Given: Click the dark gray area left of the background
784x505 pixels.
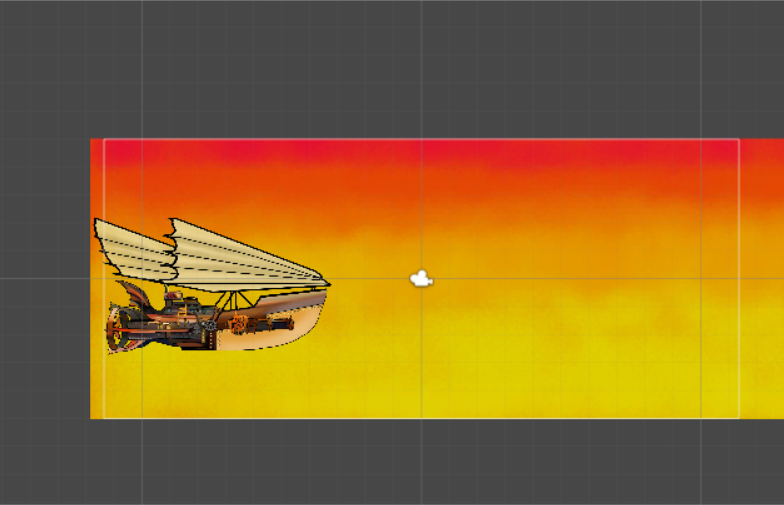Looking at the screenshot, I should click(45, 280).
